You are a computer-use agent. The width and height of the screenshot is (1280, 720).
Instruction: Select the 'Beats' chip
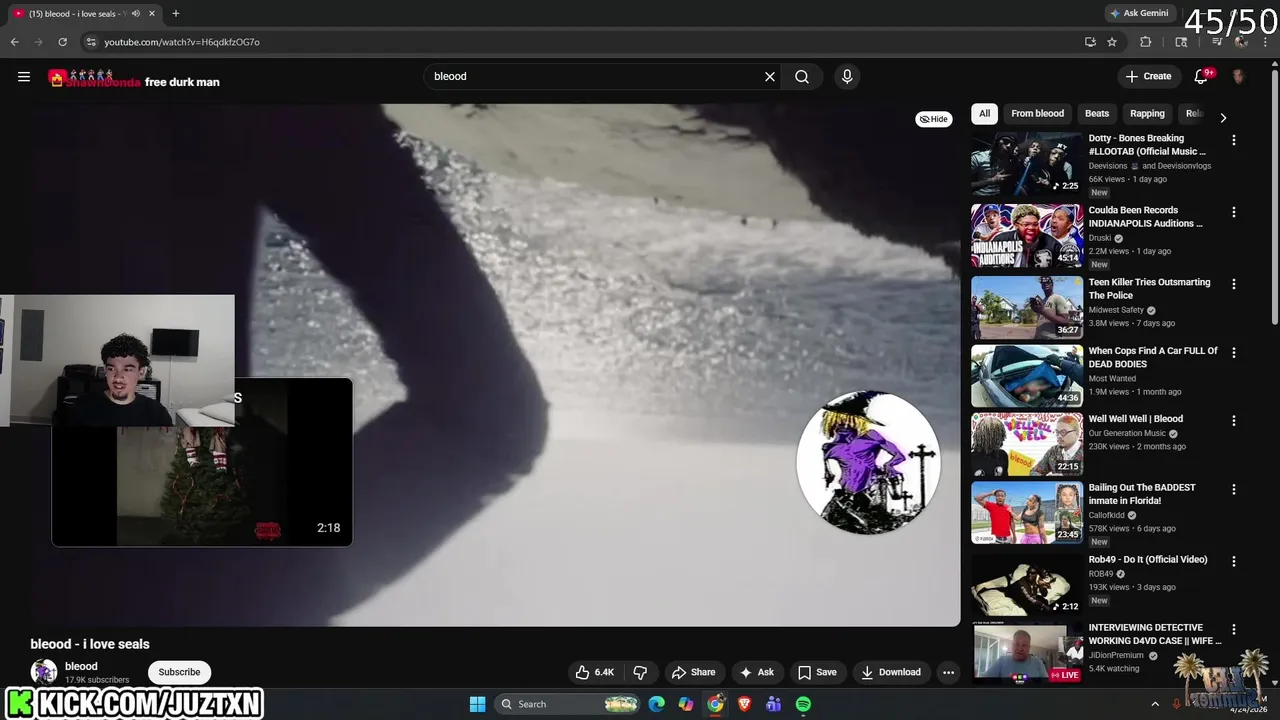coord(1097,113)
